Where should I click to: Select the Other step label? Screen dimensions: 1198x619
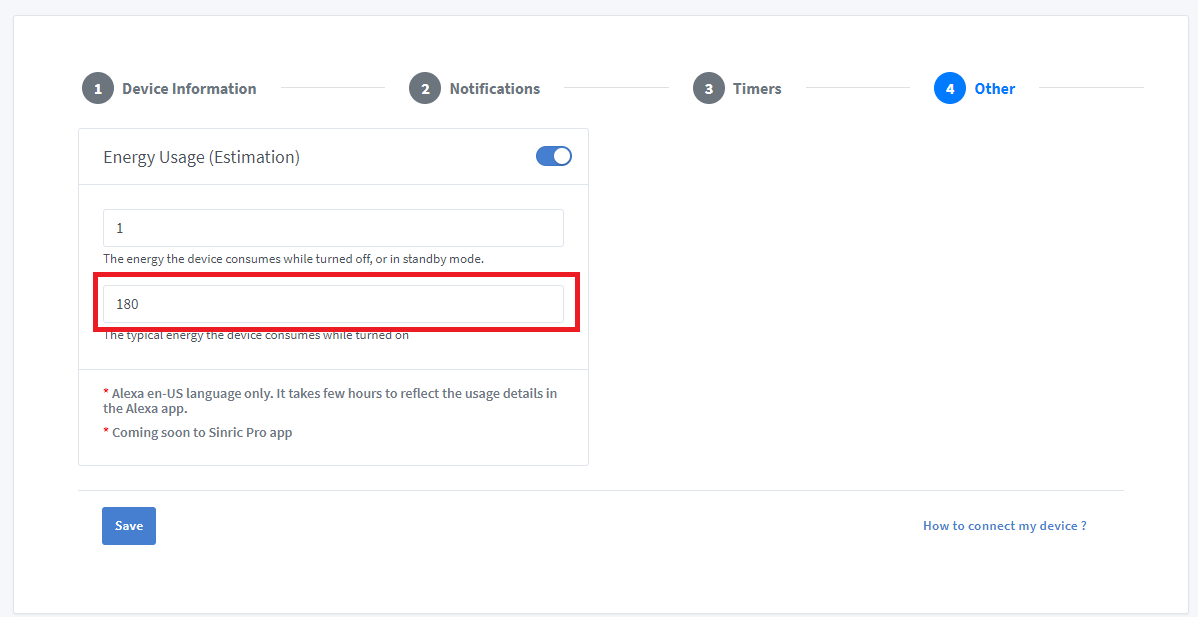pos(994,89)
